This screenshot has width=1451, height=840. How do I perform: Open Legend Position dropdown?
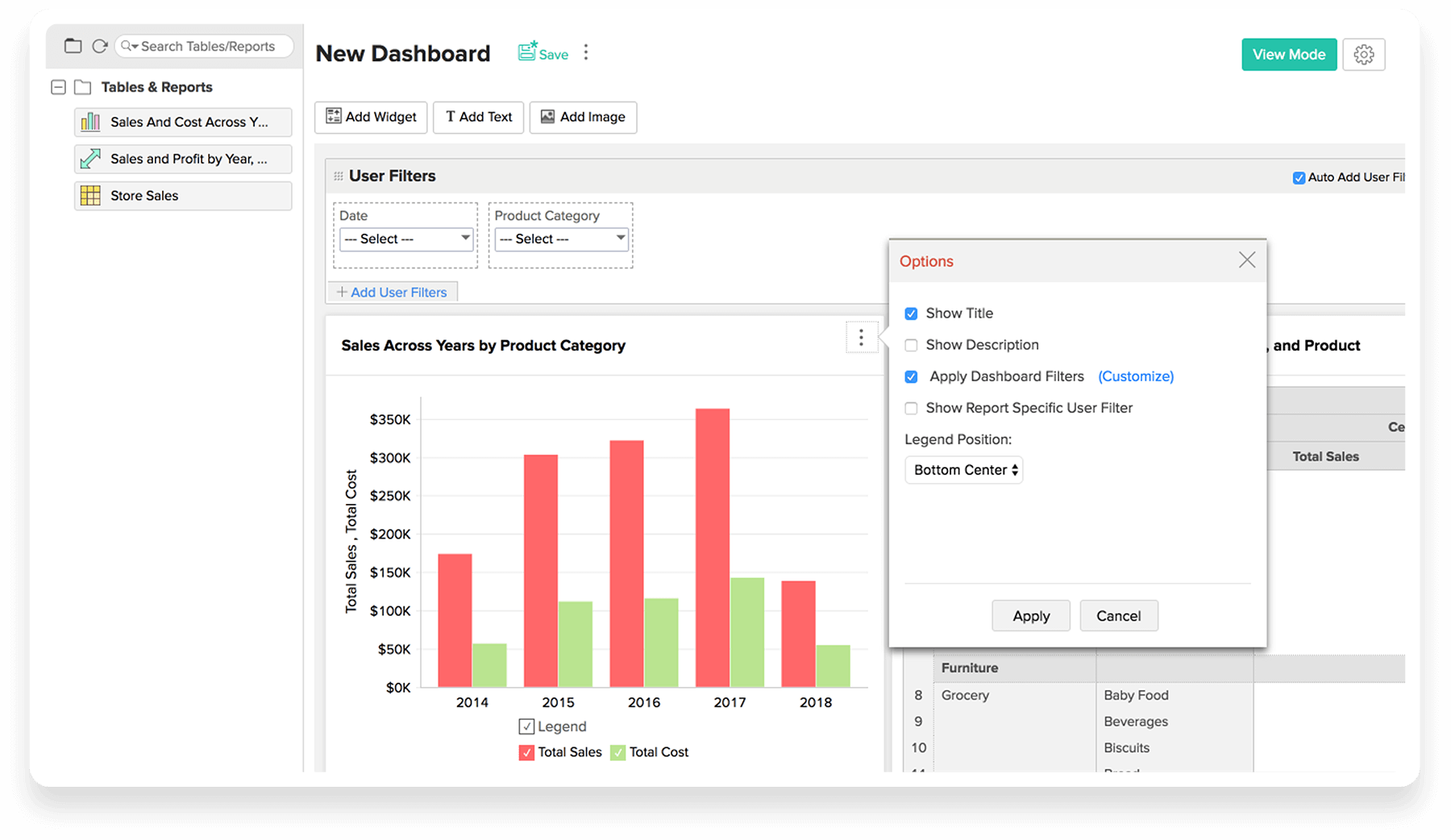[963, 470]
